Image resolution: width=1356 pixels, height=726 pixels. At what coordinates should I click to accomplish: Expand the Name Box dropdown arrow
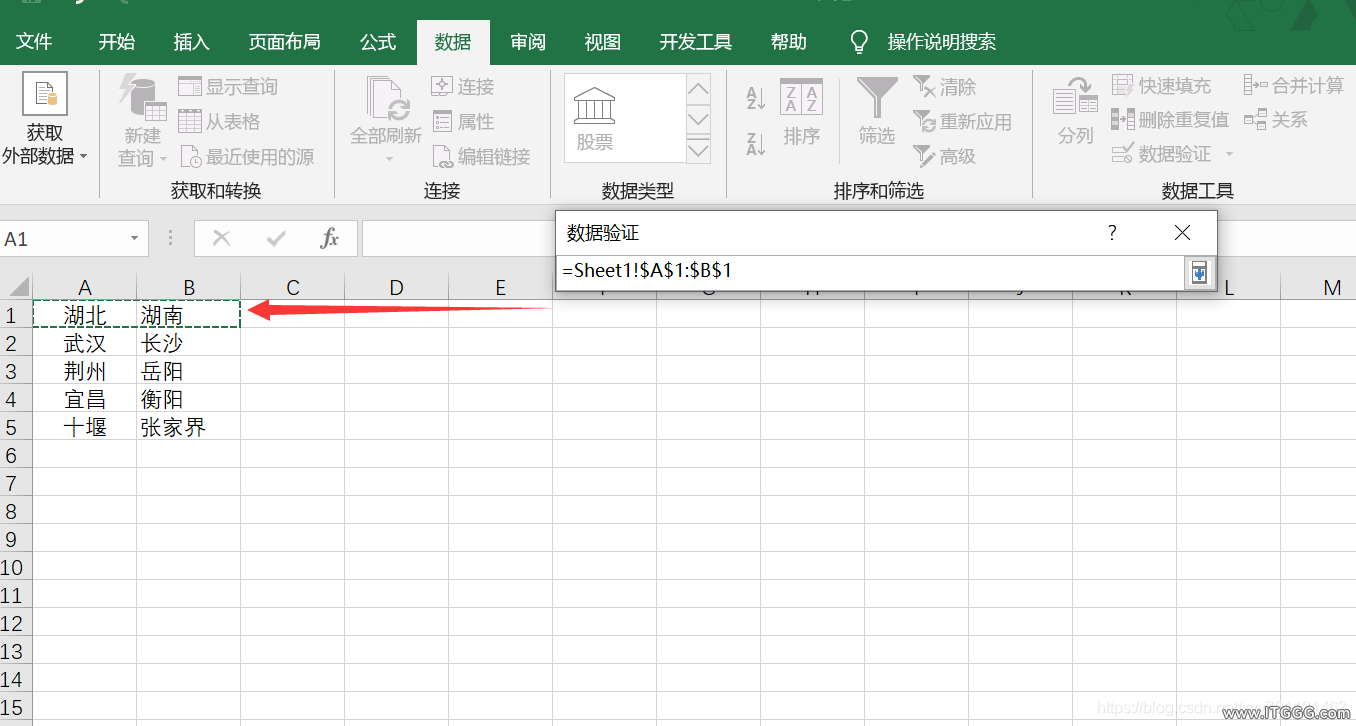click(x=134, y=239)
